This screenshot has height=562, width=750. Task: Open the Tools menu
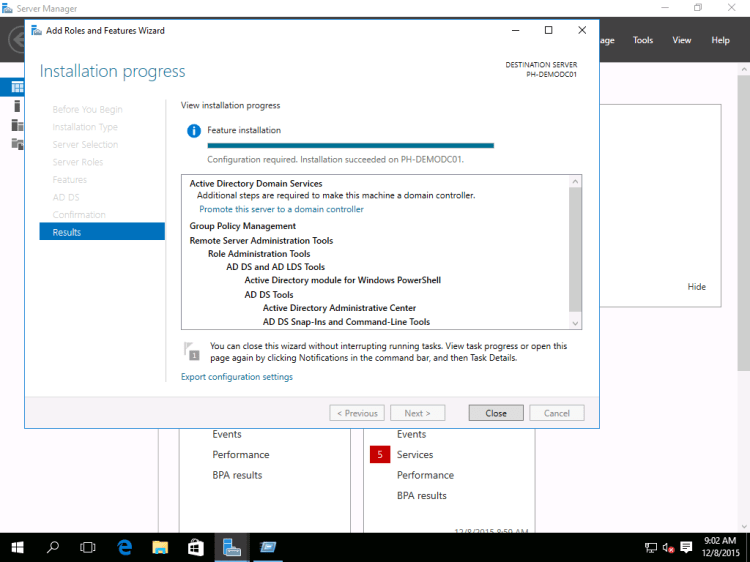[643, 40]
